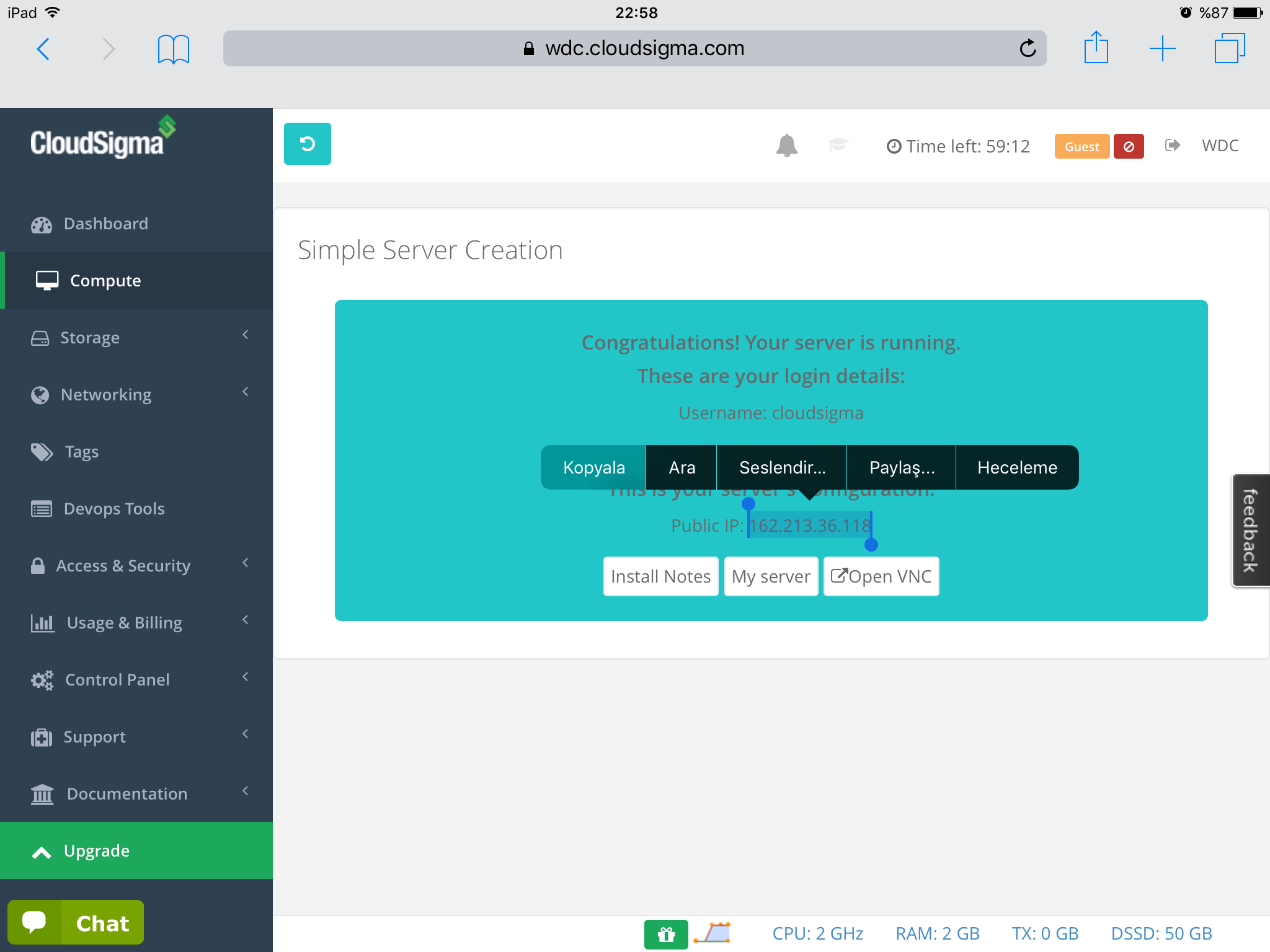Click the orange Guest badge
Screen dimensions: 1270x952
(1081, 146)
